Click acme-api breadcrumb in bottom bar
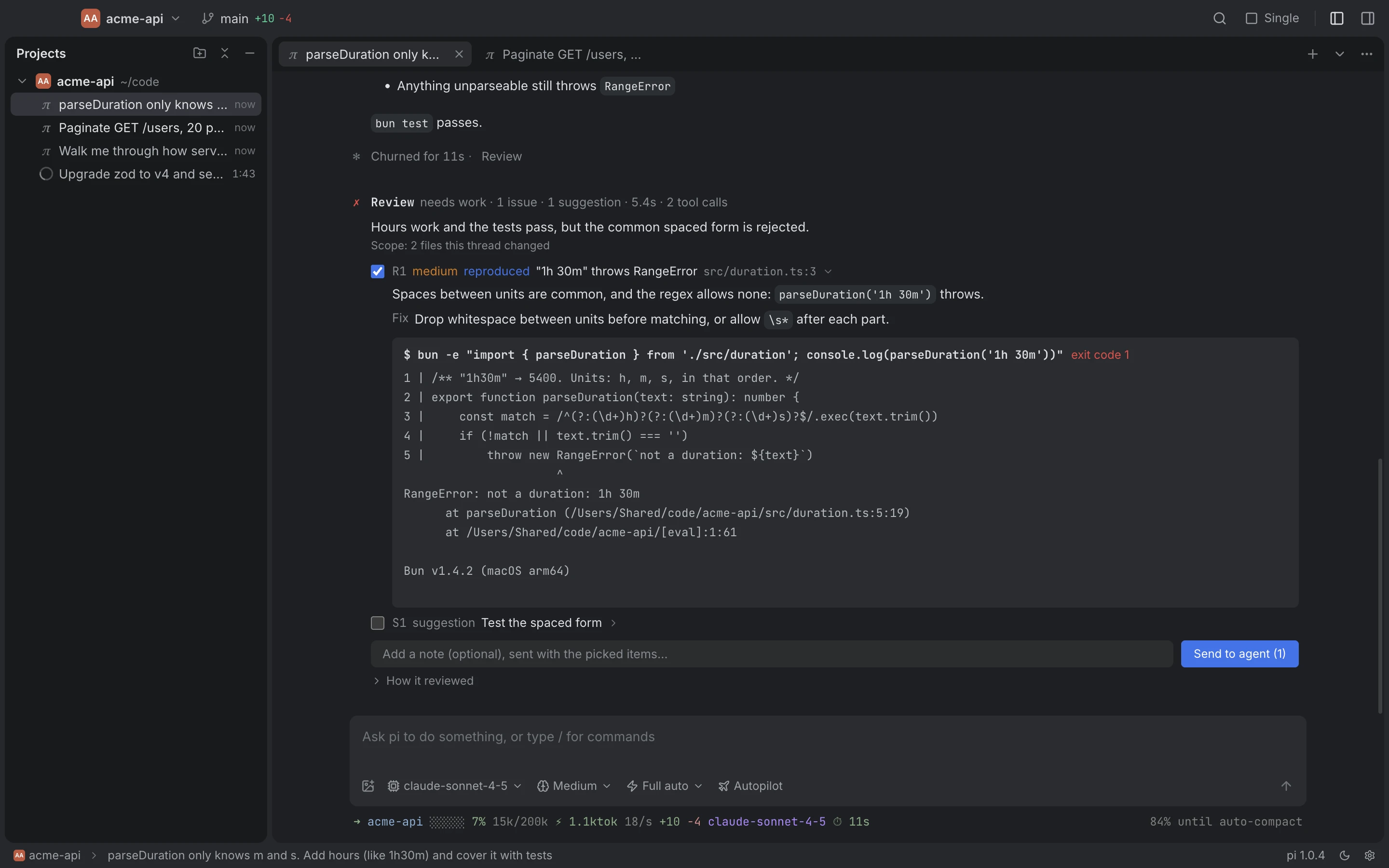The width and height of the screenshot is (1389, 868). (47, 855)
